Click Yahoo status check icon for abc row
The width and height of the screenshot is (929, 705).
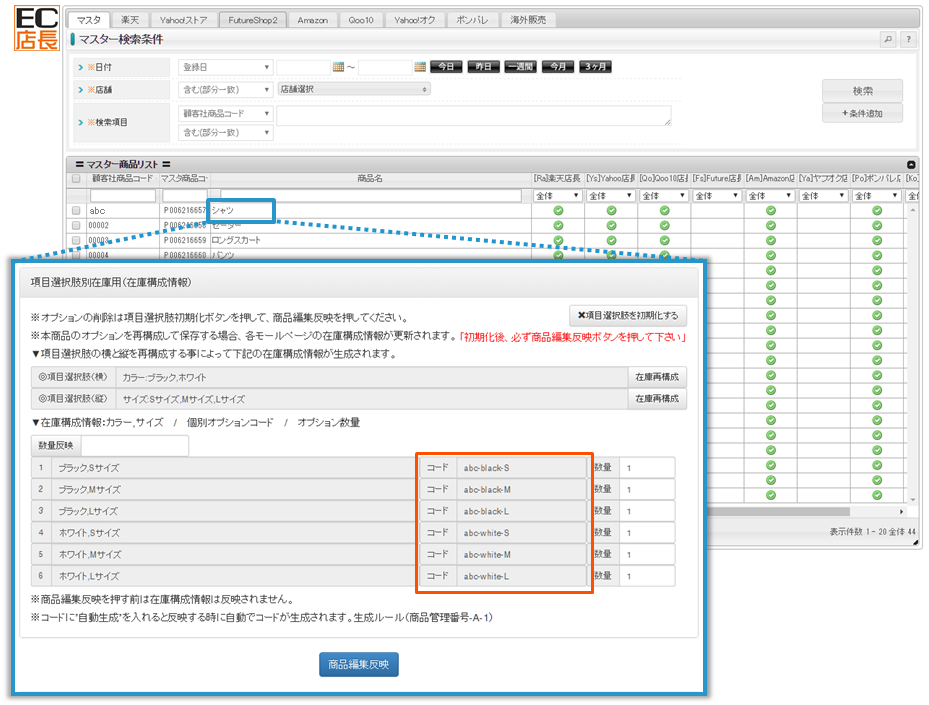[611, 211]
